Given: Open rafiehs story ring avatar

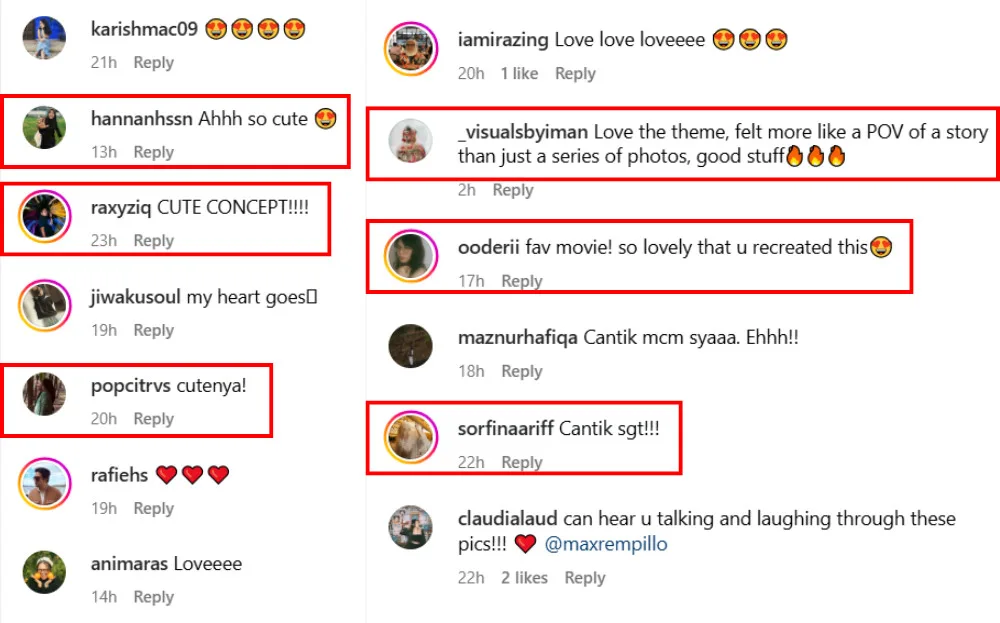Looking at the screenshot, I should (x=44, y=484).
